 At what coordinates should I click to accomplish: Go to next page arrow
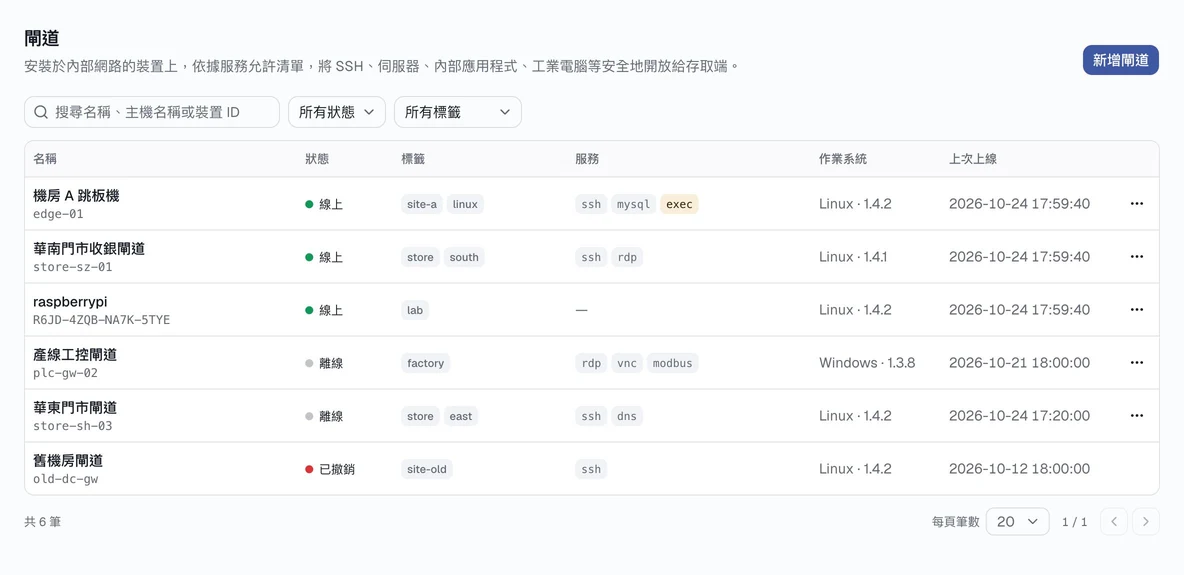1145,521
